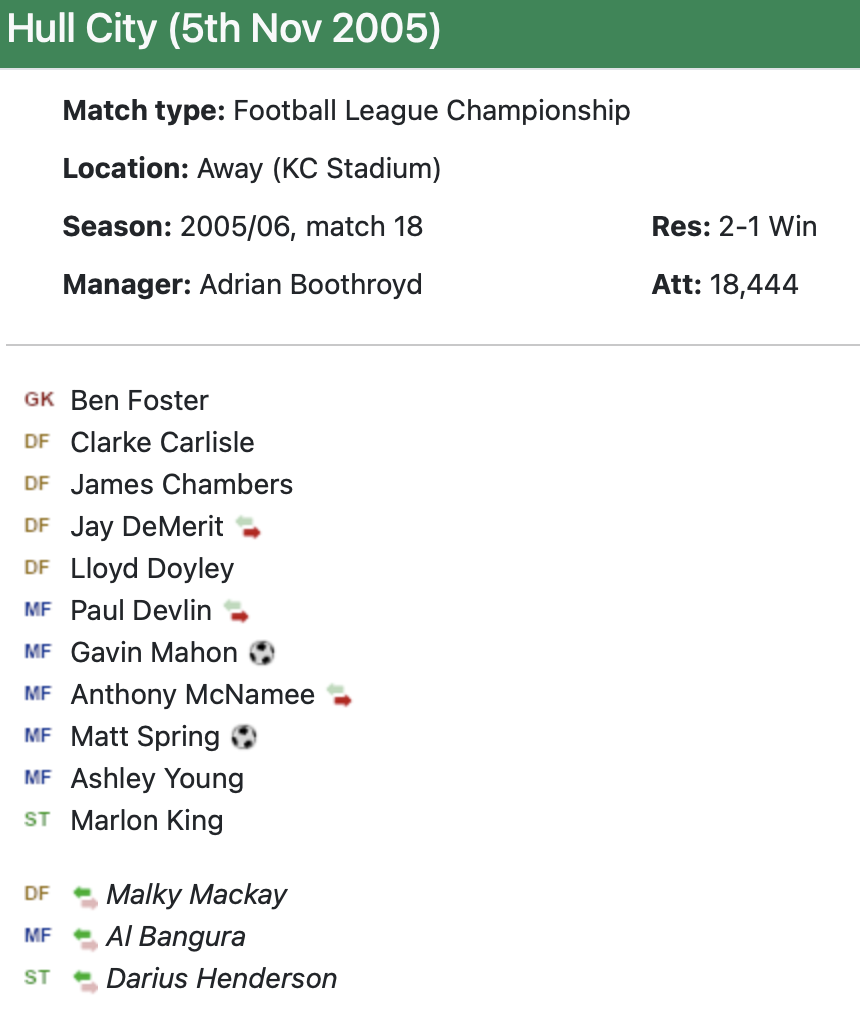The width and height of the screenshot is (860, 1020).
Task: Open Clarke Carlisle's player page
Action: [x=162, y=443]
